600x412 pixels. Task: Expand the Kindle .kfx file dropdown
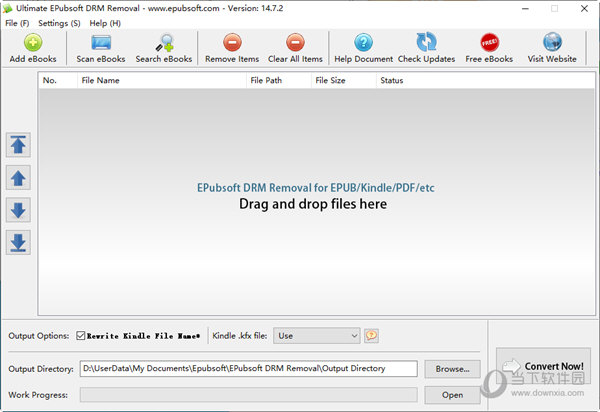click(x=316, y=335)
